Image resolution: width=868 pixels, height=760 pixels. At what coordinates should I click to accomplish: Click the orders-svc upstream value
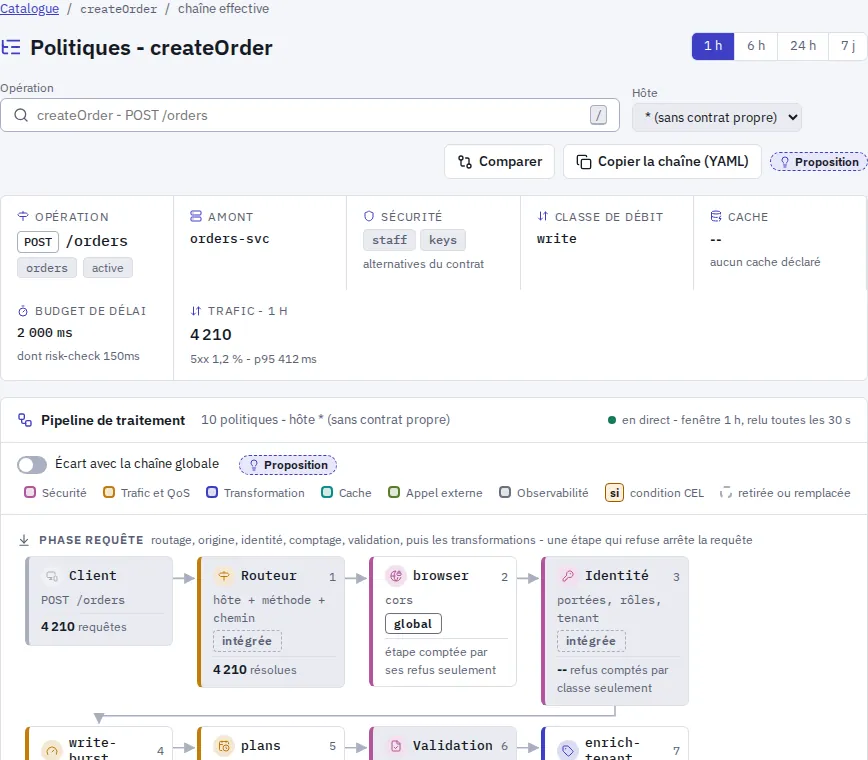coord(229,239)
